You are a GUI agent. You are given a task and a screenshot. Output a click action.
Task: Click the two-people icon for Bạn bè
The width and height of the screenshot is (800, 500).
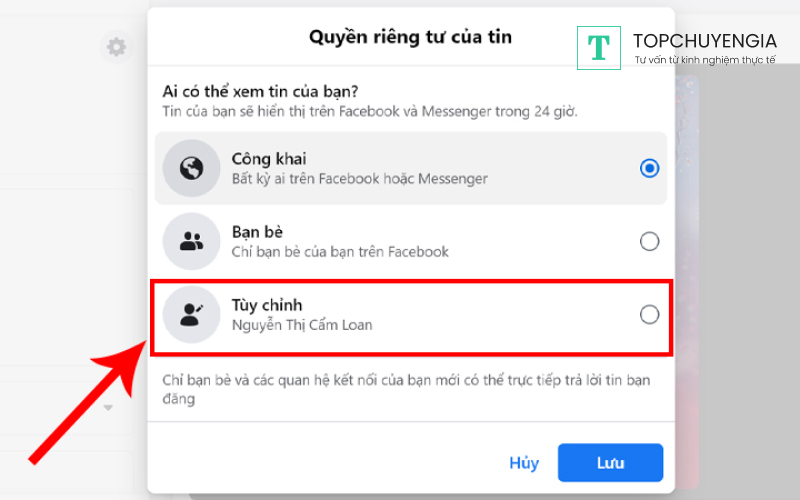click(x=191, y=241)
